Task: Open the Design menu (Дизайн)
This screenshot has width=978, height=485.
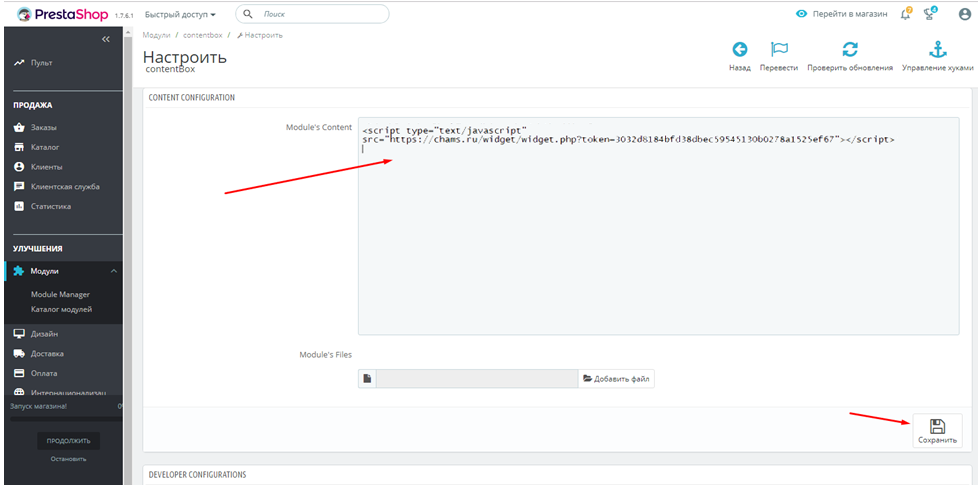Action: pos(45,334)
